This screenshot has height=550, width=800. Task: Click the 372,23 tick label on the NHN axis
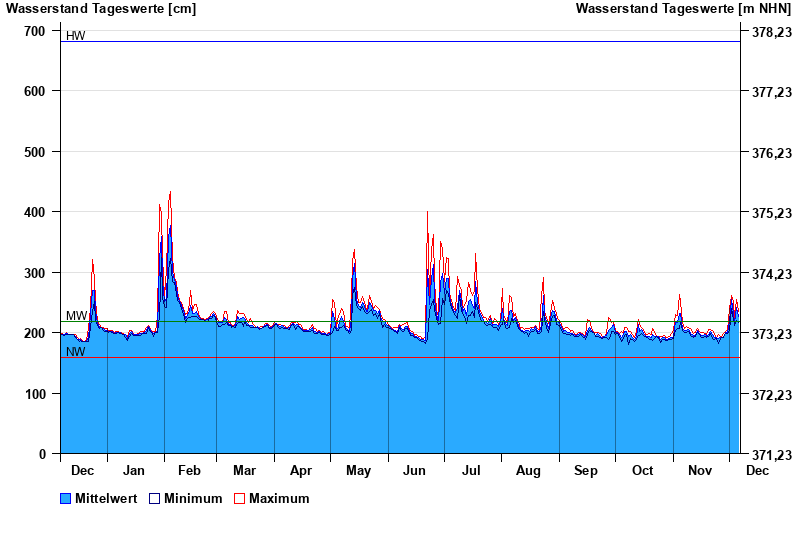(771, 394)
